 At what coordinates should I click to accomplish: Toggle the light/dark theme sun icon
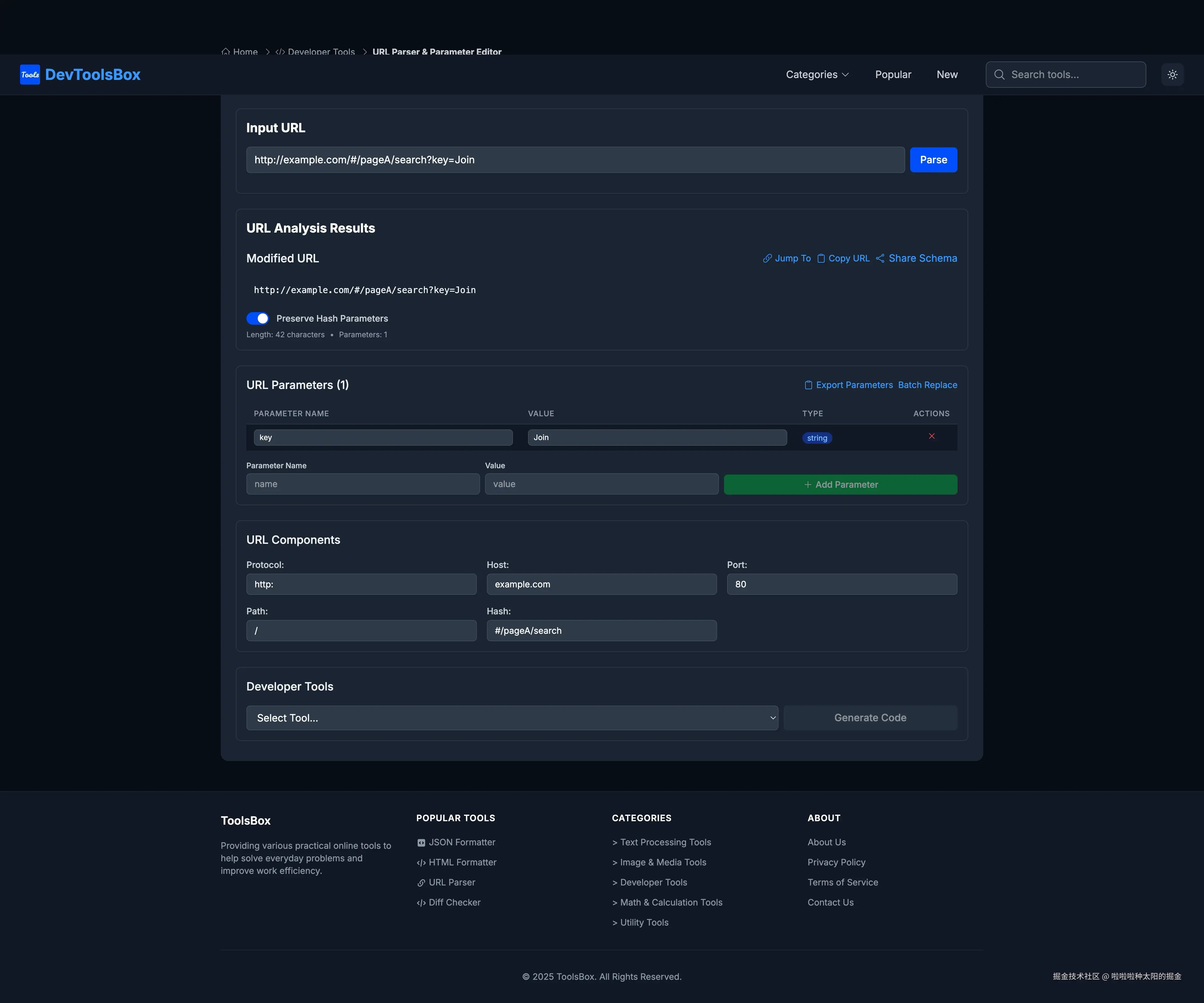click(1172, 75)
